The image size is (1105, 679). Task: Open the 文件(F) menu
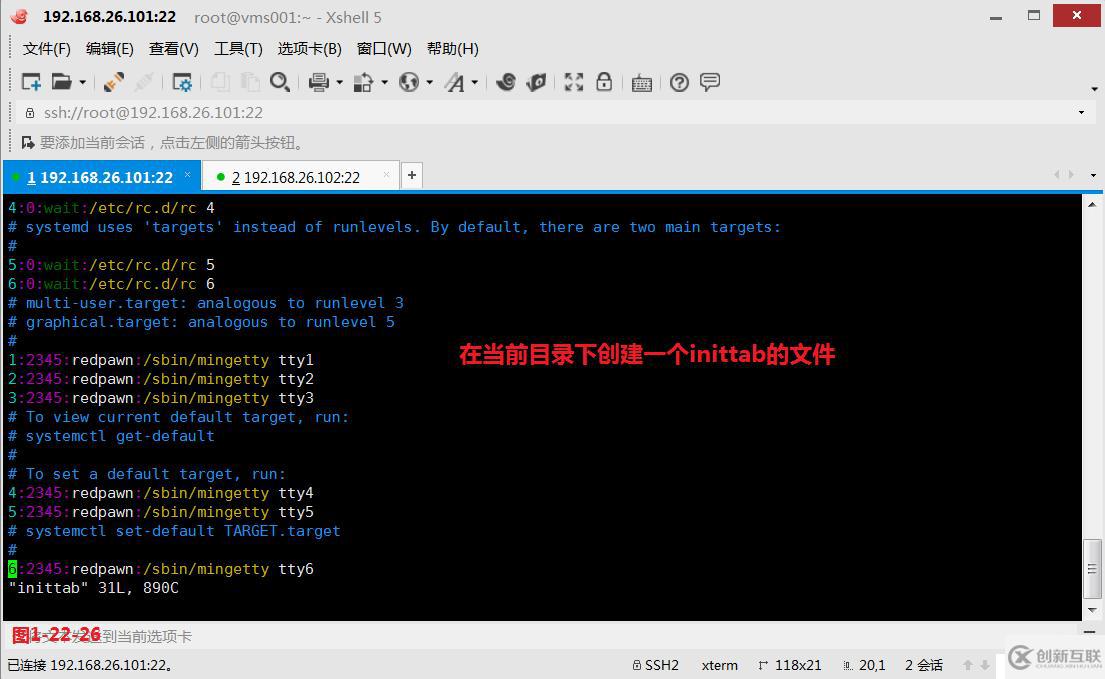(x=47, y=49)
